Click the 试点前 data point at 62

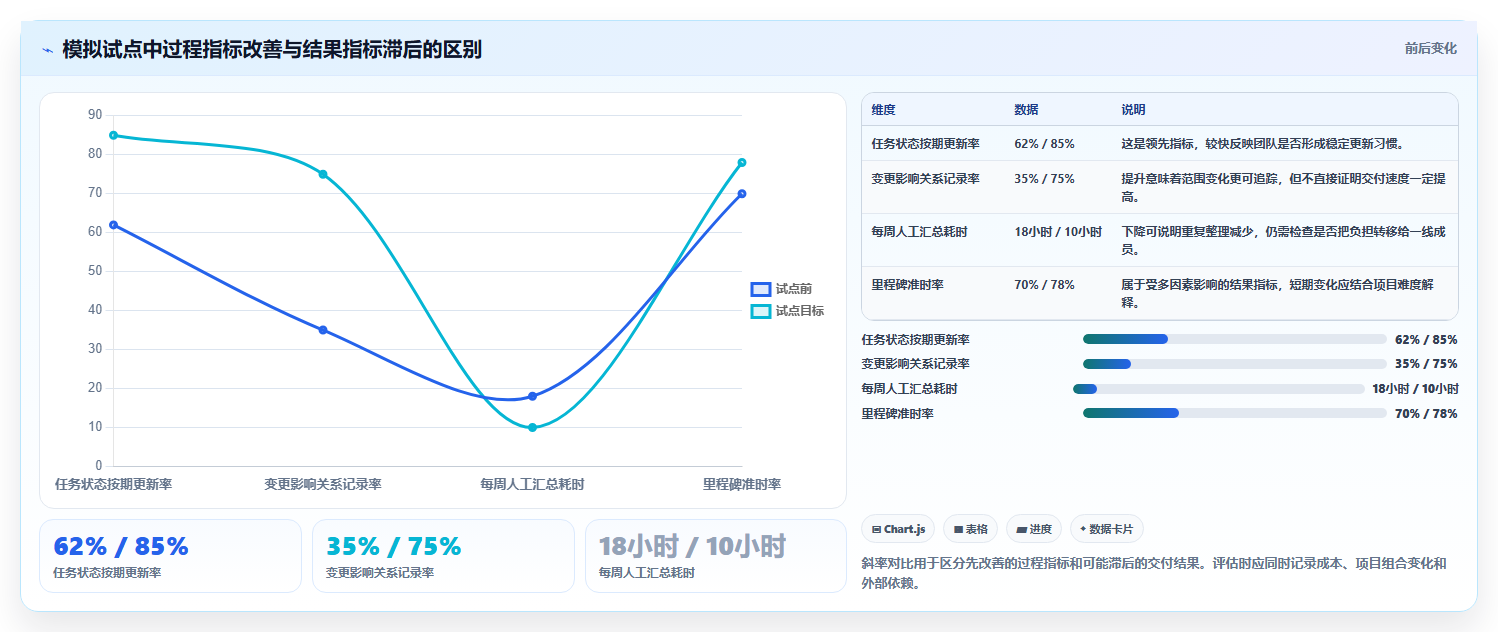[113, 225]
